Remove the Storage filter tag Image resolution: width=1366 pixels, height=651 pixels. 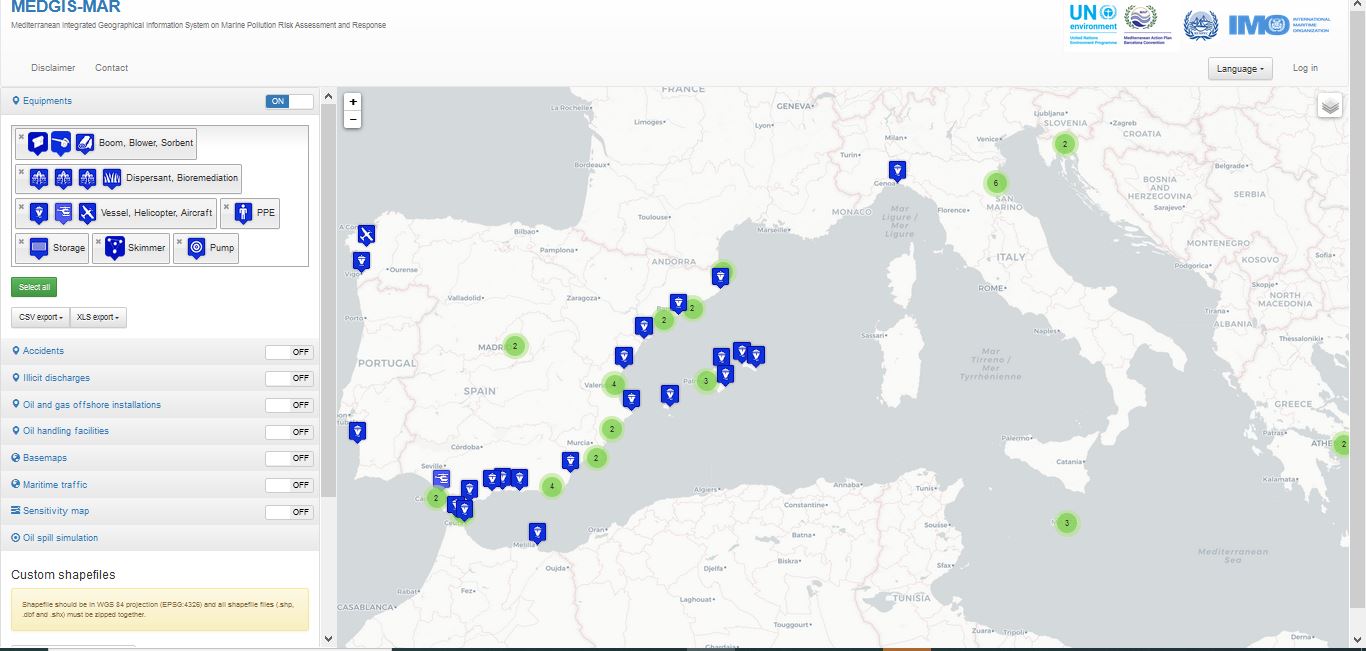pyautogui.click(x=21, y=241)
